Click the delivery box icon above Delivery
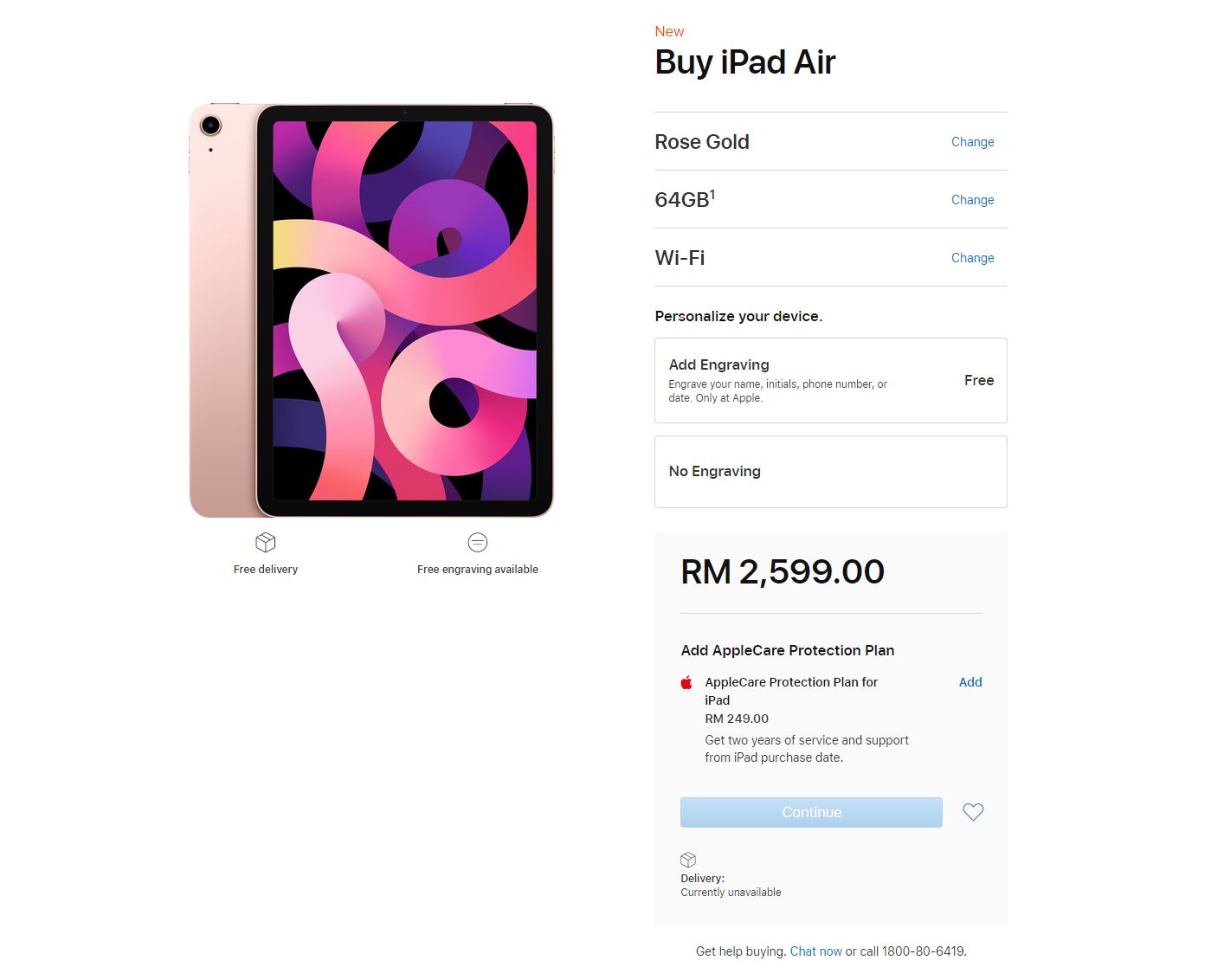Viewport: 1224px width, 980px height. [x=688, y=860]
